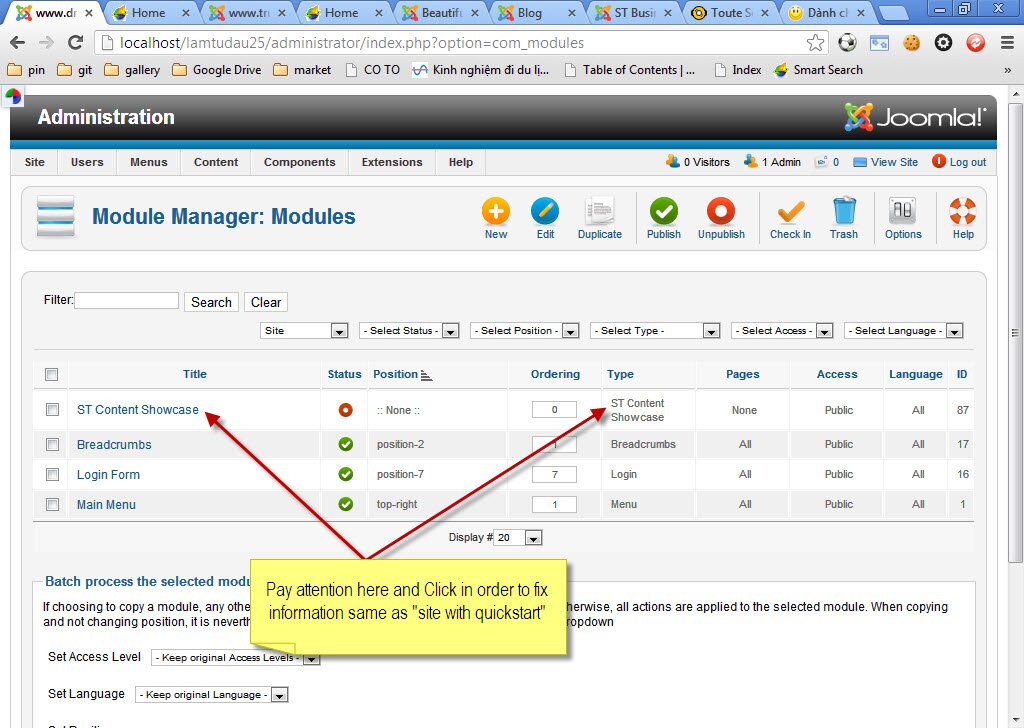Image resolution: width=1024 pixels, height=728 pixels.
Task: Change Display number using the 20 selector
Action: click(x=518, y=537)
